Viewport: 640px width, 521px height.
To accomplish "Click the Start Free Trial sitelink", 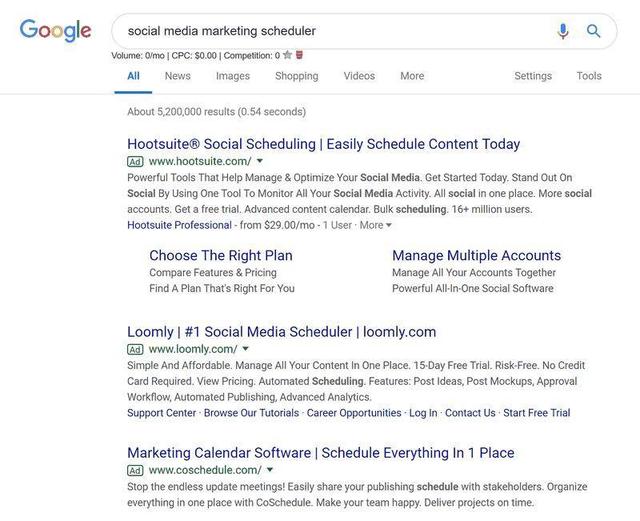I will [537, 413].
